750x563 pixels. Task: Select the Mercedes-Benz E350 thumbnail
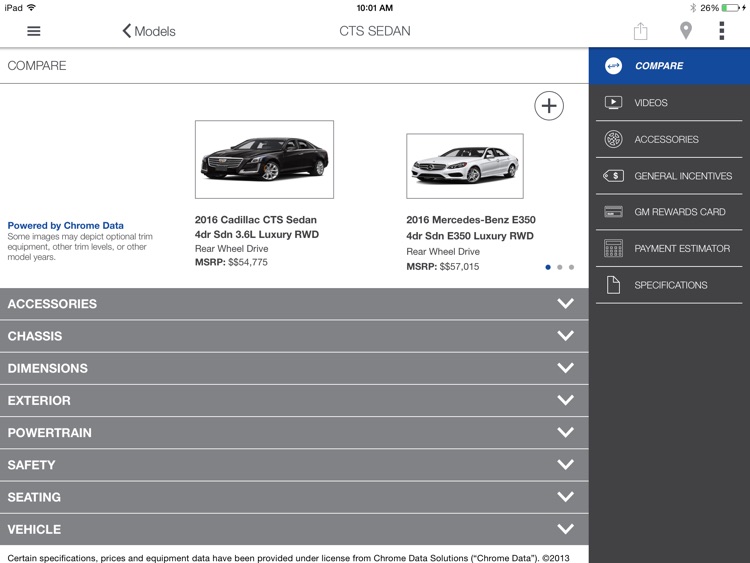point(465,166)
